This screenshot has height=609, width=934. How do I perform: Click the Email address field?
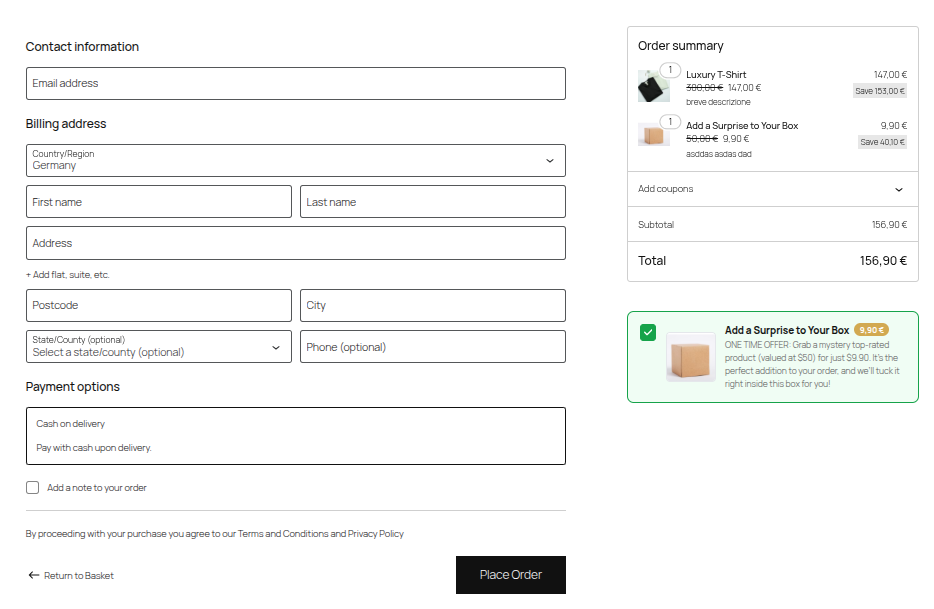click(x=295, y=83)
